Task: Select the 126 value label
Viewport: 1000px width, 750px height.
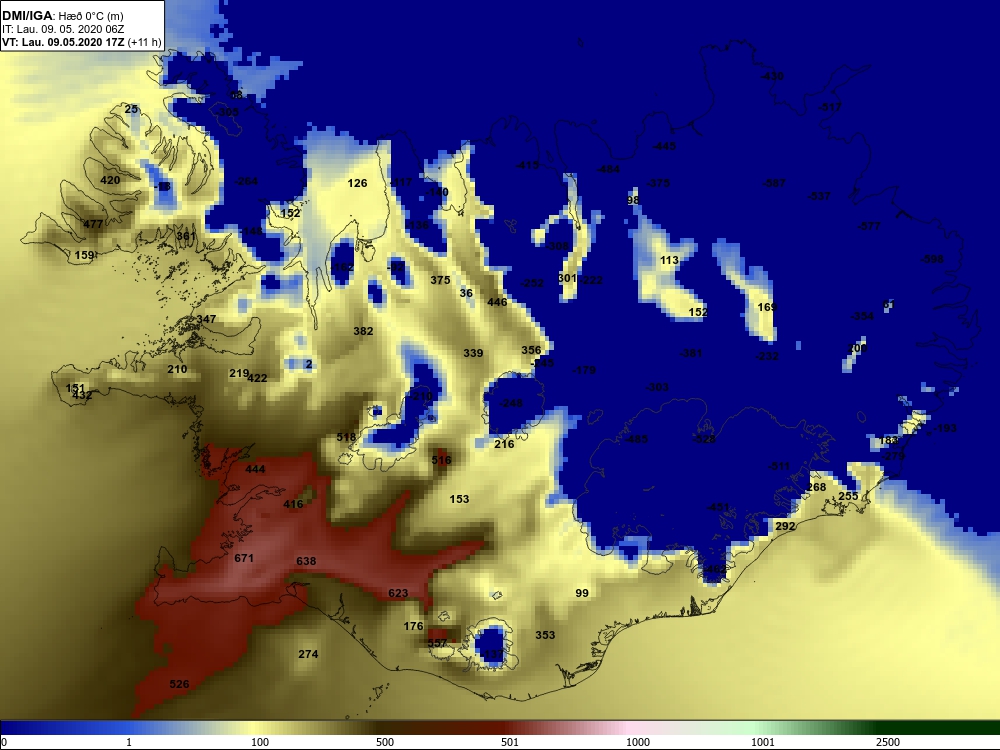Action: point(357,184)
